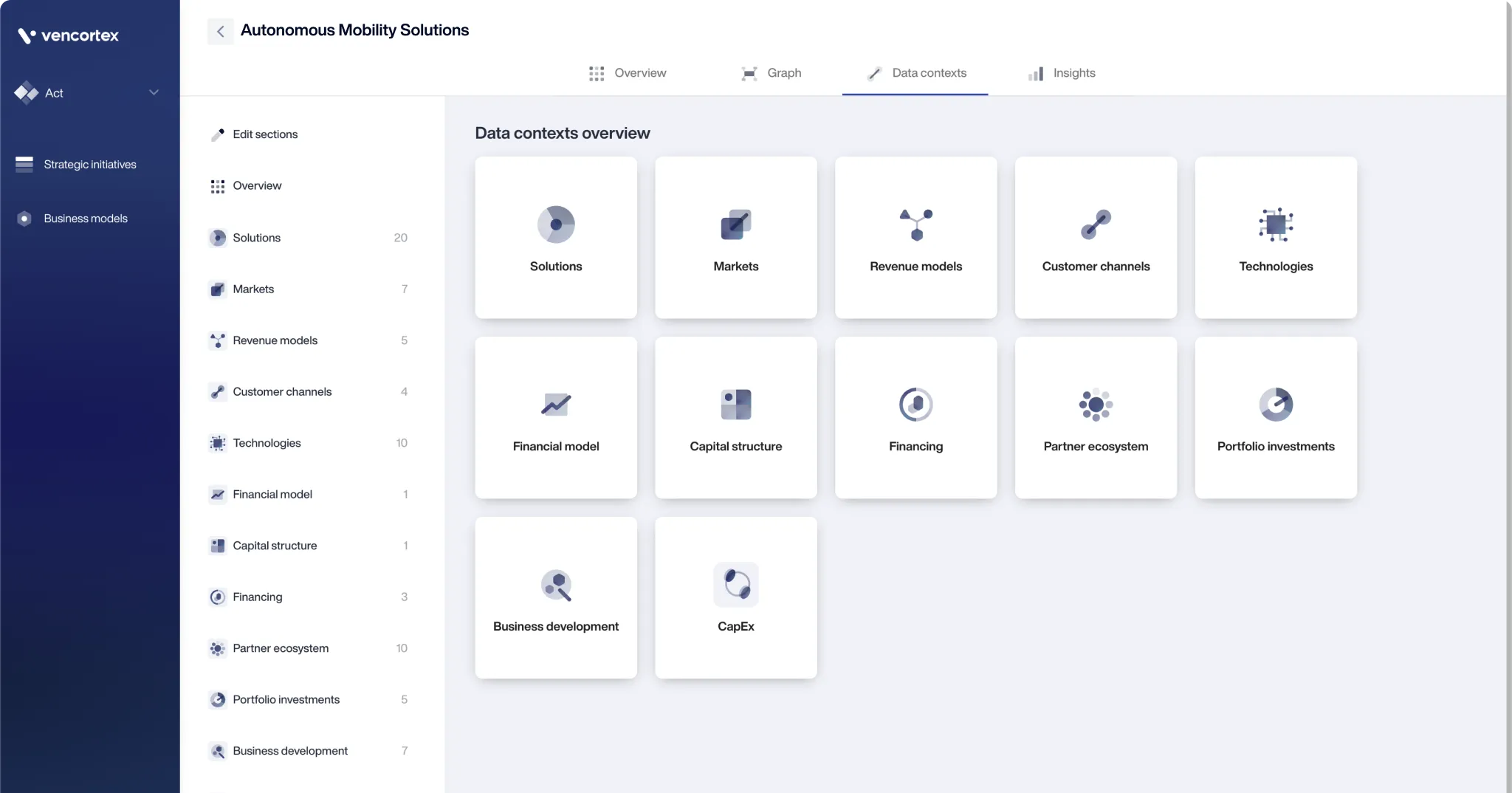The image size is (1512, 793).
Task: Open the Business development sidebar entry
Action: (x=289, y=750)
